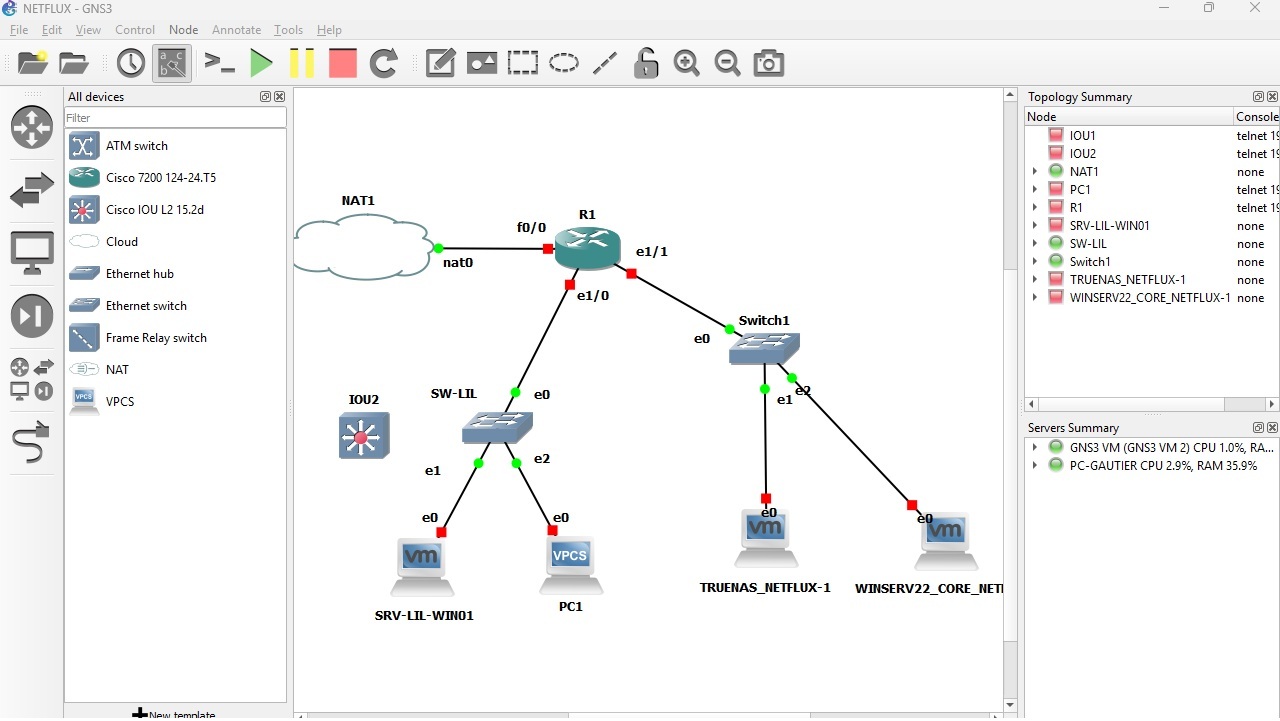Viewport: 1280px width, 721px height.
Task: Stop all nodes with red square icon
Action: pos(343,64)
